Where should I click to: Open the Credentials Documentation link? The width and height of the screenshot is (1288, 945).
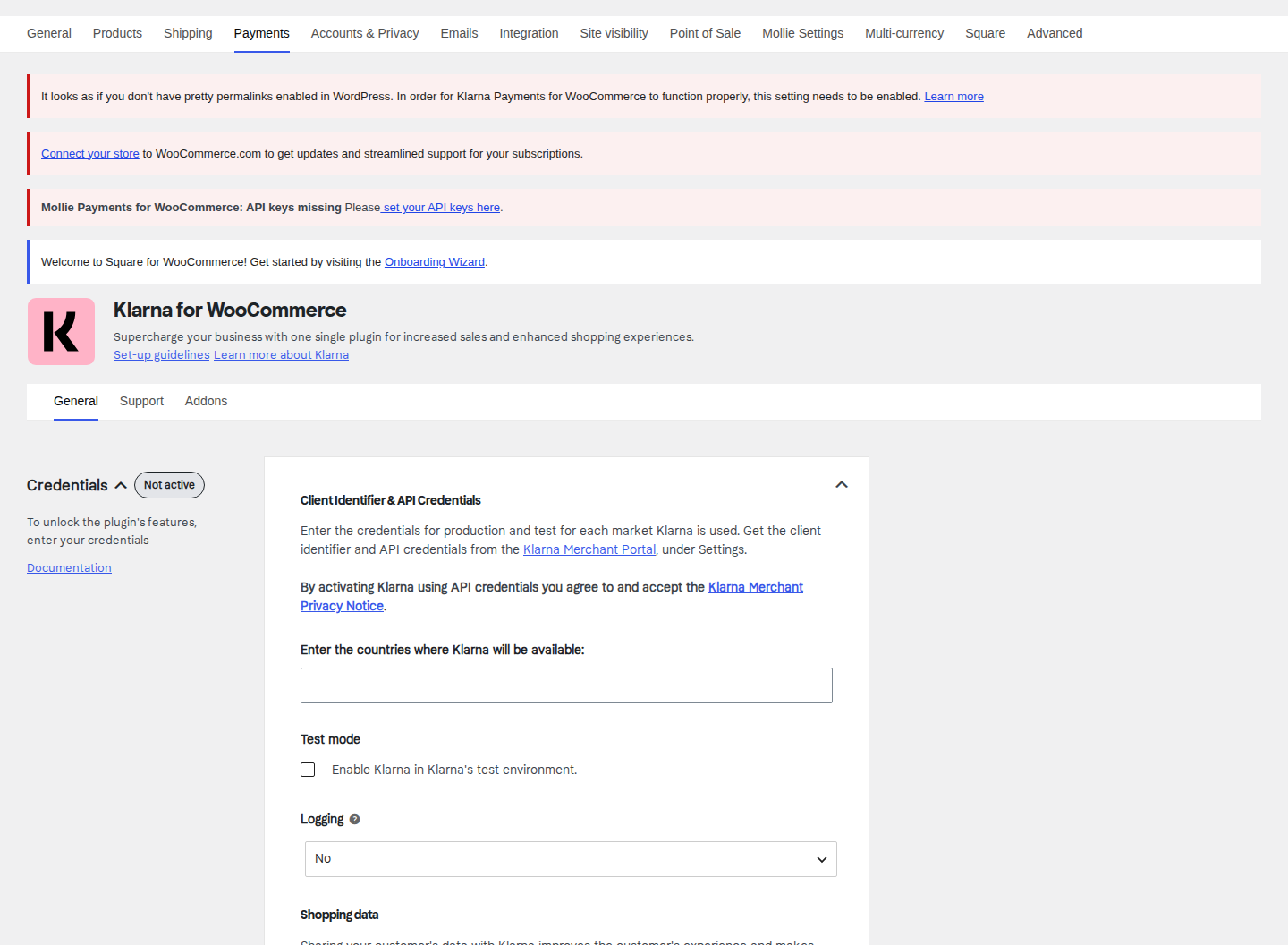pyautogui.click(x=69, y=568)
